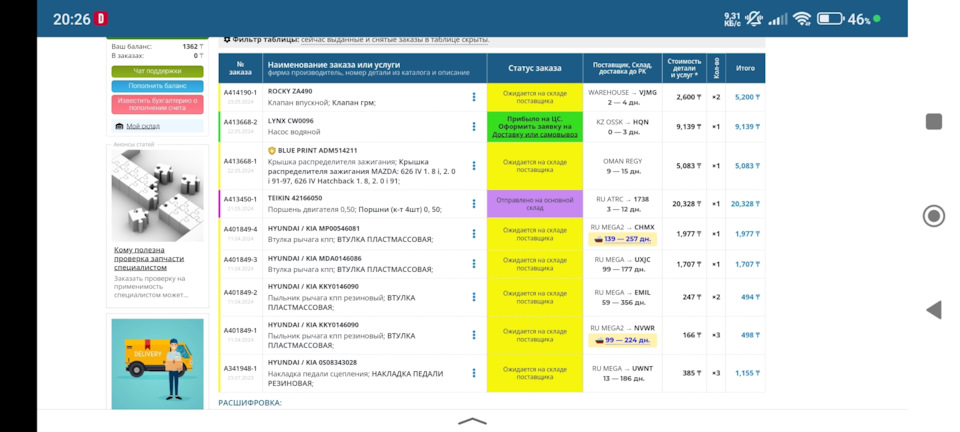Viewport: 960px width, 432px height.
Task: Click the Статус заказа column header
Action: 534,68
